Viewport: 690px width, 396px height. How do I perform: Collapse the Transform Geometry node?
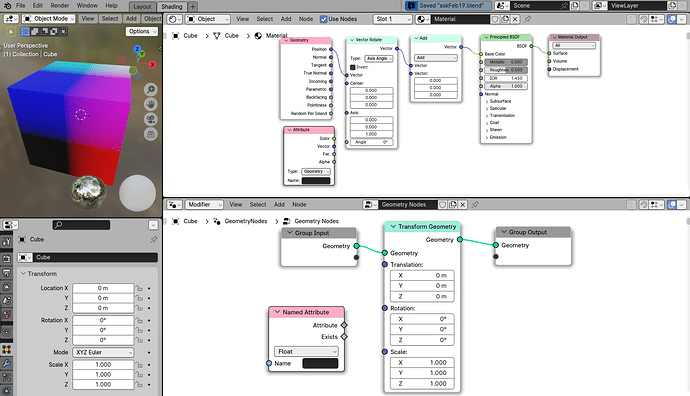click(393, 227)
